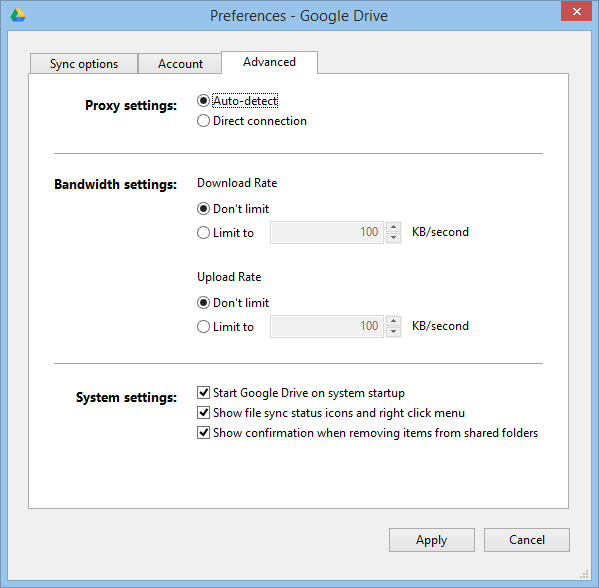This screenshot has width=599, height=588.
Task: Decrease download limit with down arrow
Action: click(x=393, y=238)
